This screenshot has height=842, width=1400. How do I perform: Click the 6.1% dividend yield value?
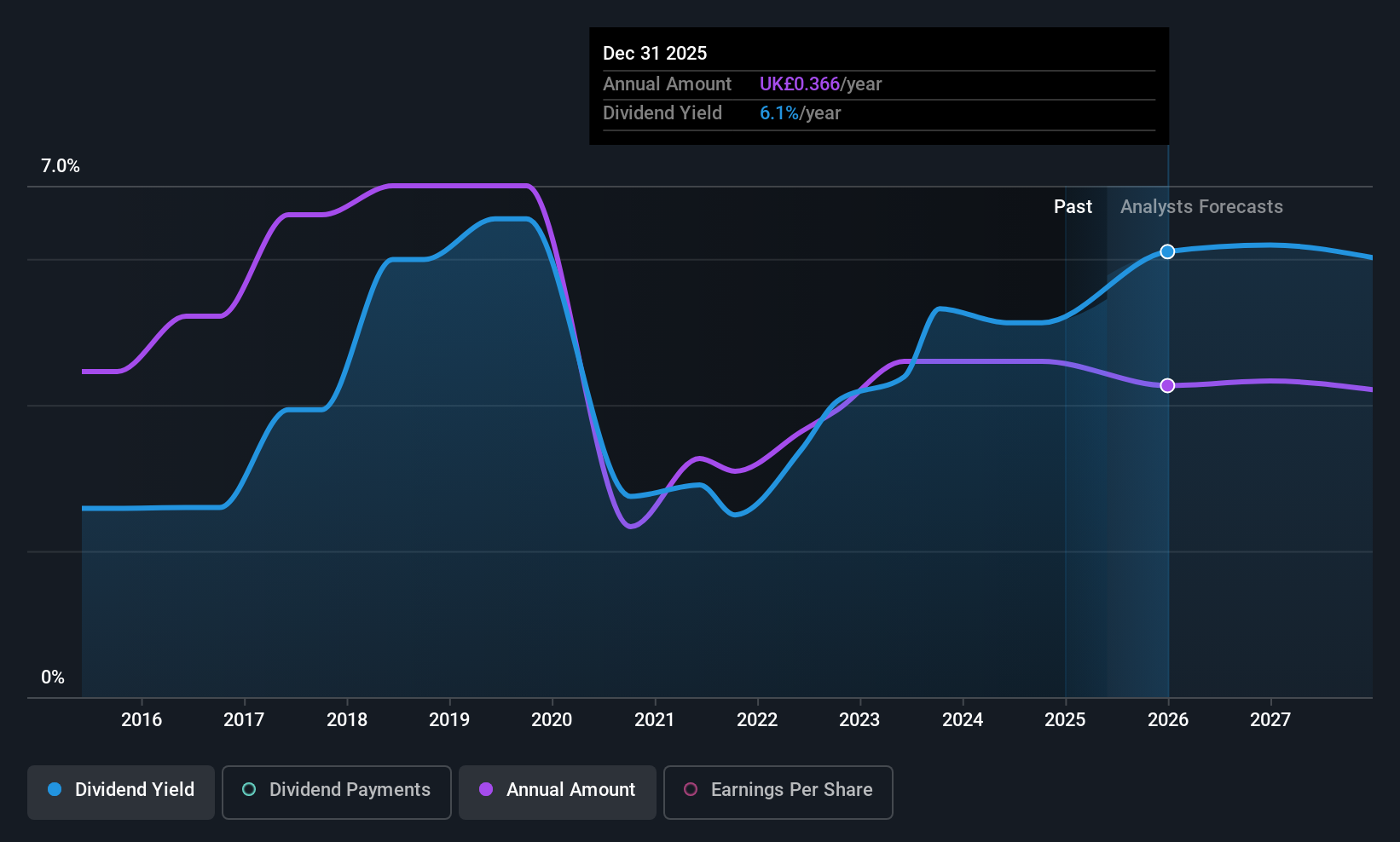pos(779,112)
